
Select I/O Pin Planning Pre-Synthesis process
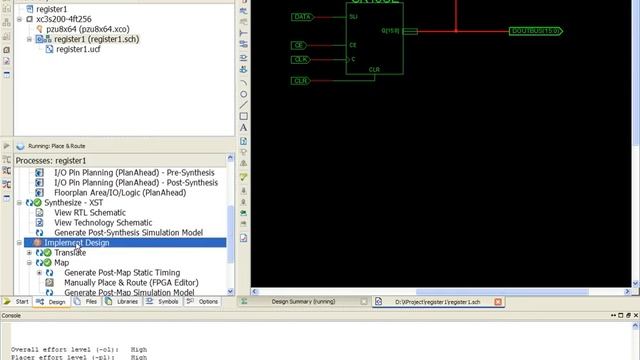coord(134,173)
